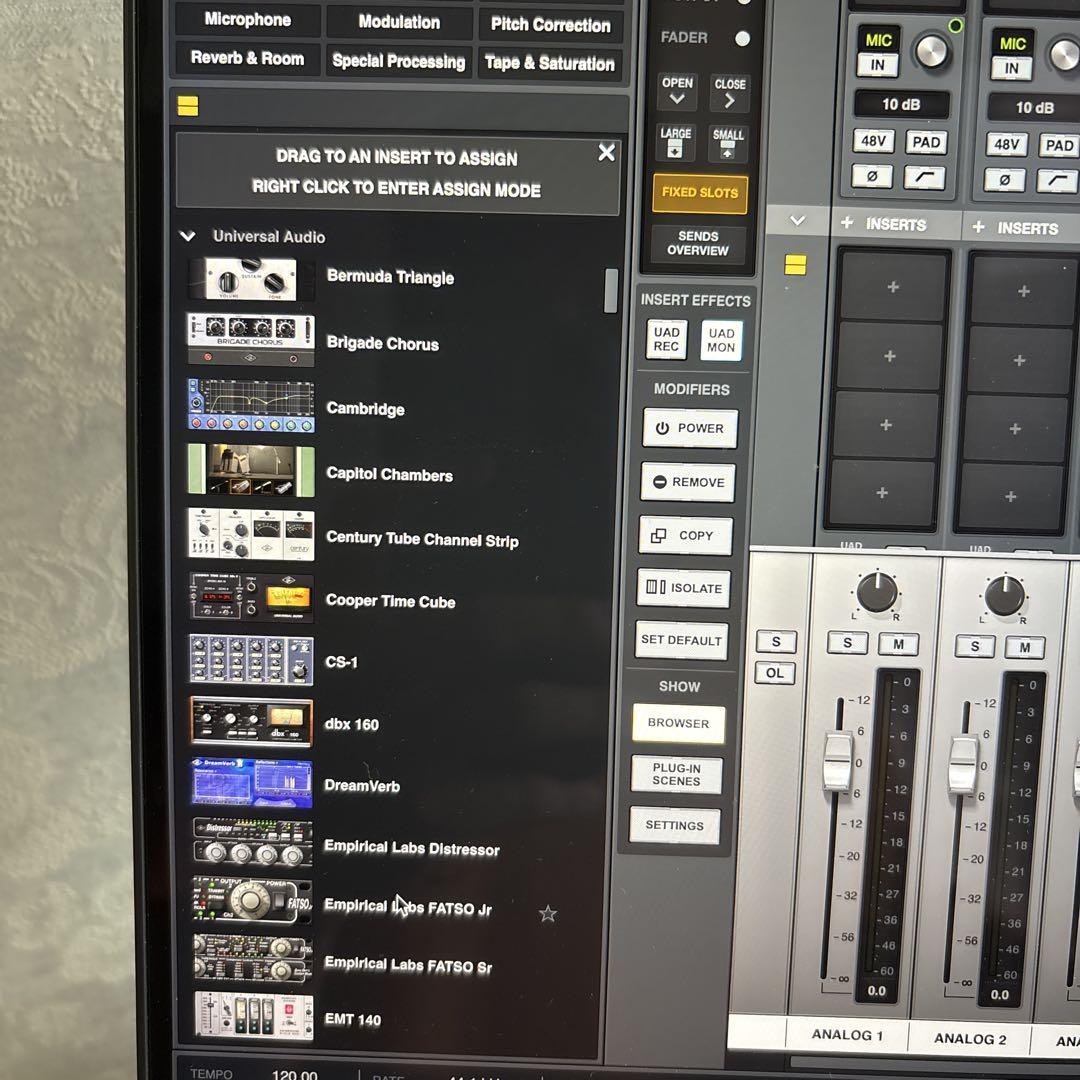Select the CS-1 plugin icon
Image resolution: width=1080 pixels, height=1080 pixels.
(x=251, y=660)
